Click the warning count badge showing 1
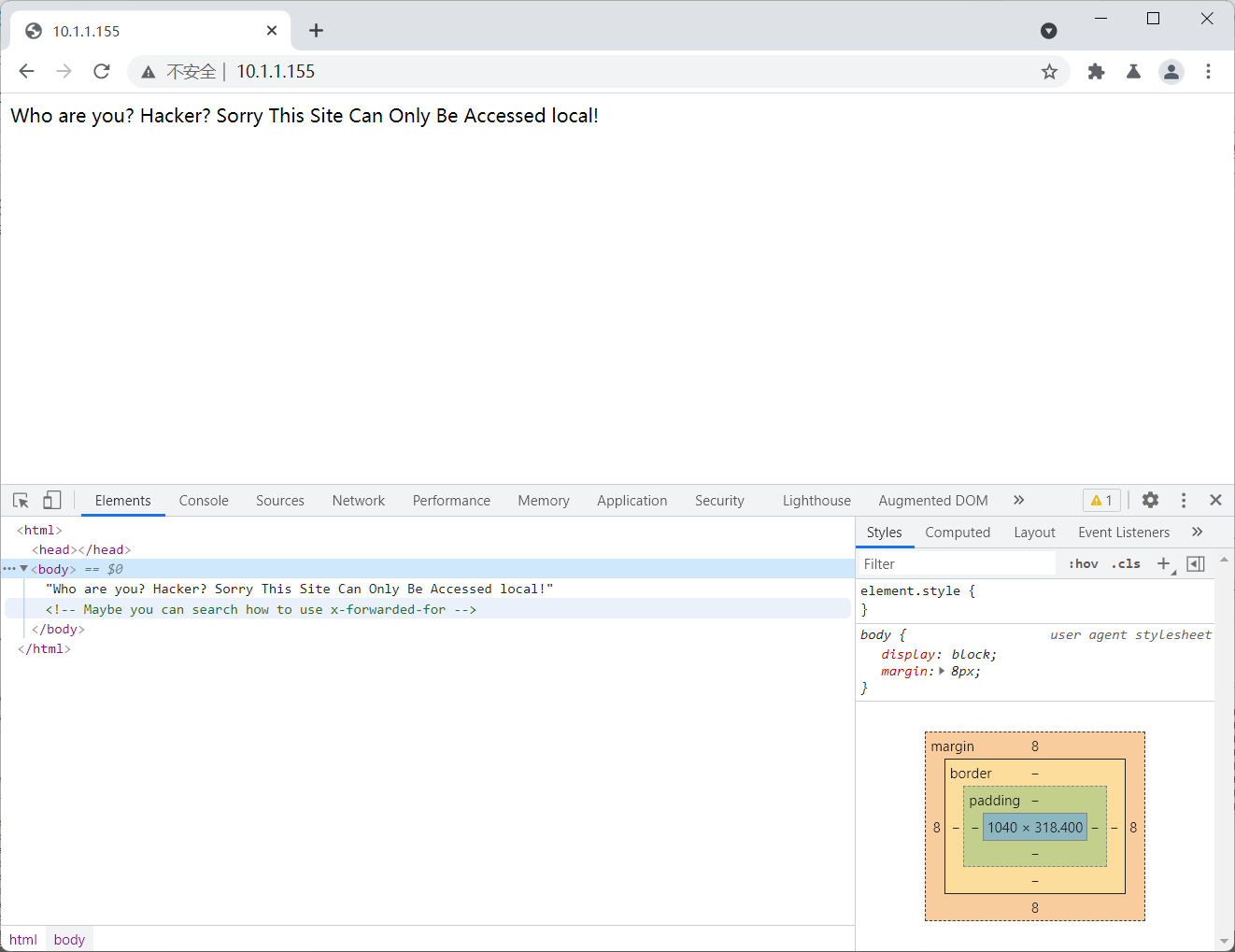1235x952 pixels. pyautogui.click(x=1101, y=501)
